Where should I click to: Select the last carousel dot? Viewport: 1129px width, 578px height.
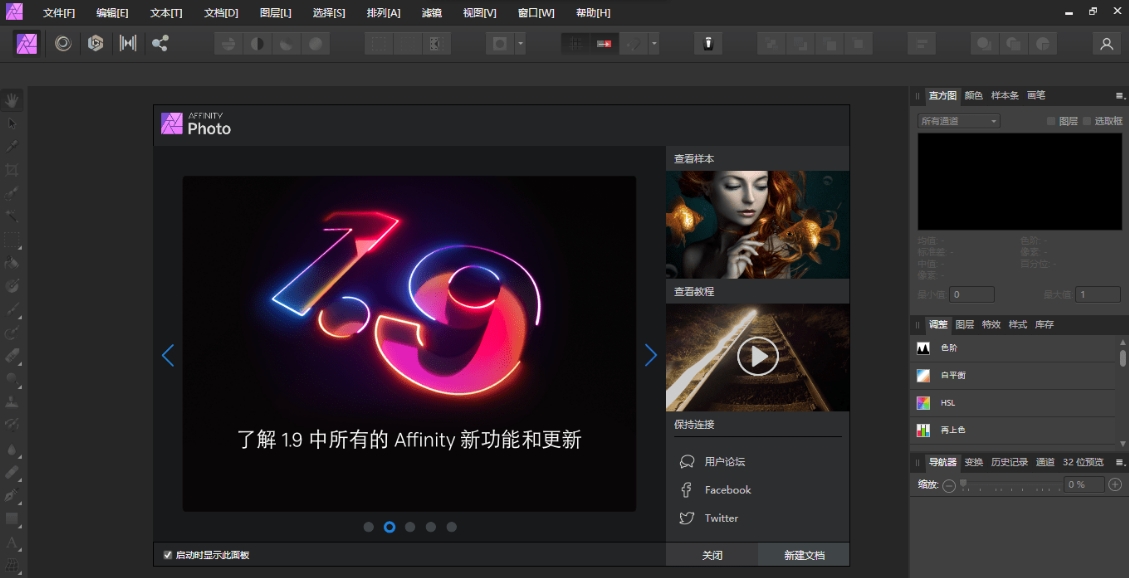point(451,527)
